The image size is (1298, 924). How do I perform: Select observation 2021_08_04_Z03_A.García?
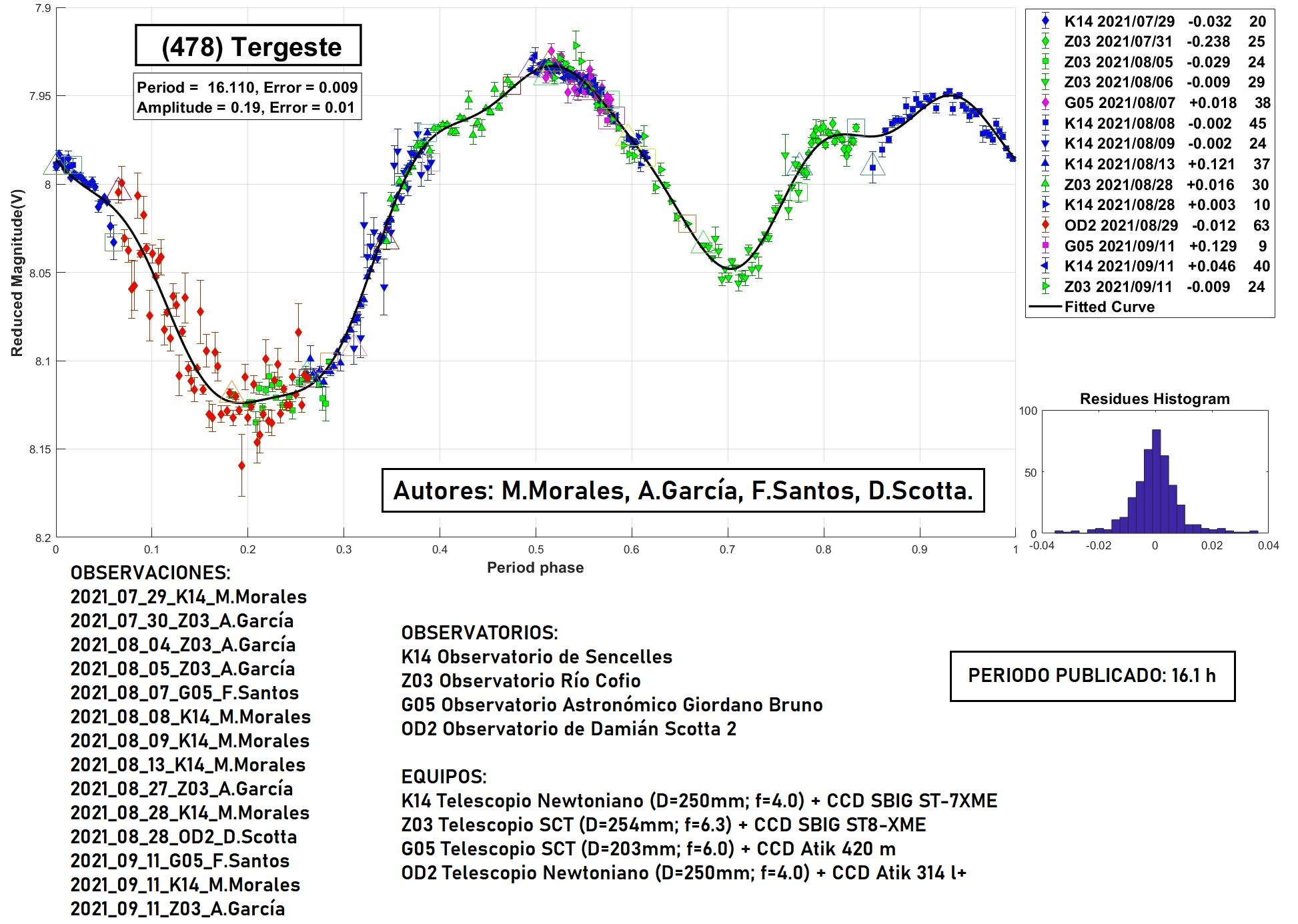tap(183, 645)
